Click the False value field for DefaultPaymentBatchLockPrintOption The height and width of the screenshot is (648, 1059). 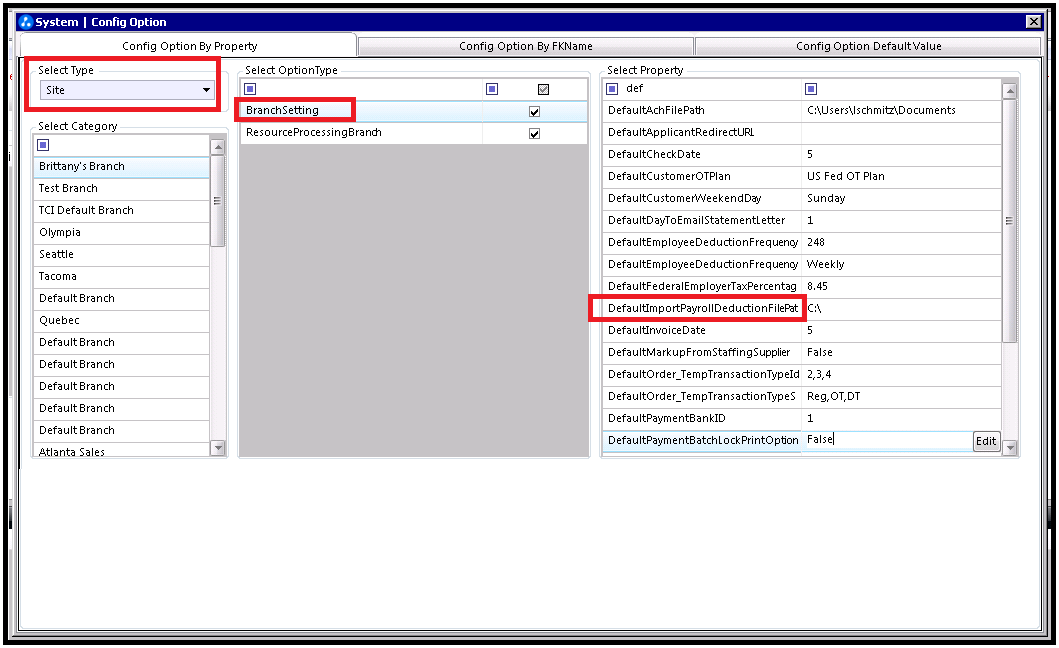pyautogui.click(x=887, y=440)
